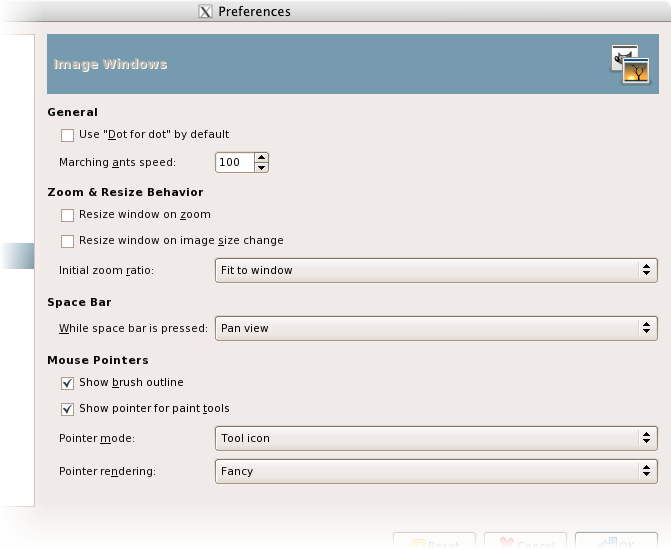Image resolution: width=671 pixels, height=549 pixels.
Task: Click the "Pointer mode:" label
Action: tap(97, 439)
